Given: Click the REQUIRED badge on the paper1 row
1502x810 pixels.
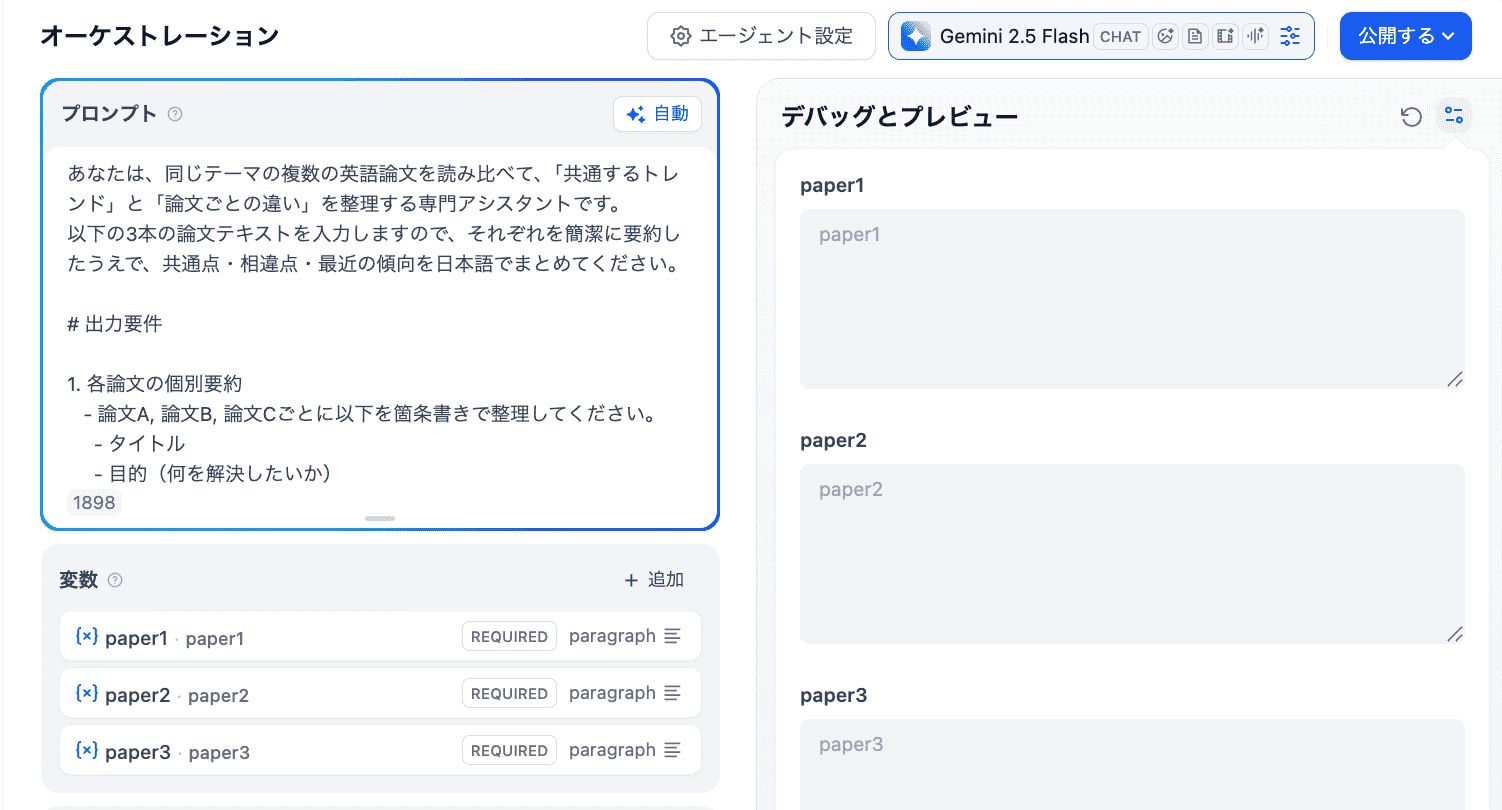Looking at the screenshot, I should click(509, 636).
